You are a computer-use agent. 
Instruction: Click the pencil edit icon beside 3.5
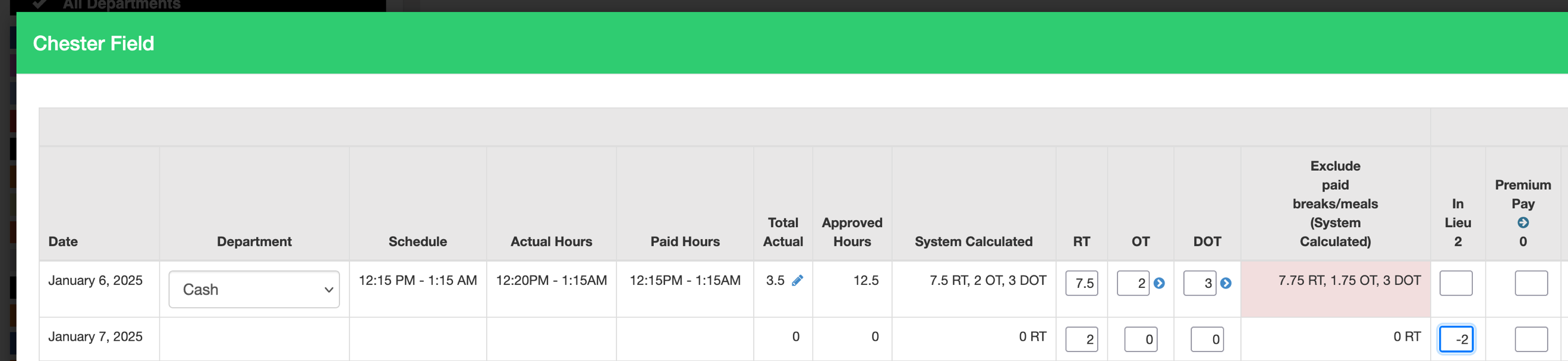point(797,281)
